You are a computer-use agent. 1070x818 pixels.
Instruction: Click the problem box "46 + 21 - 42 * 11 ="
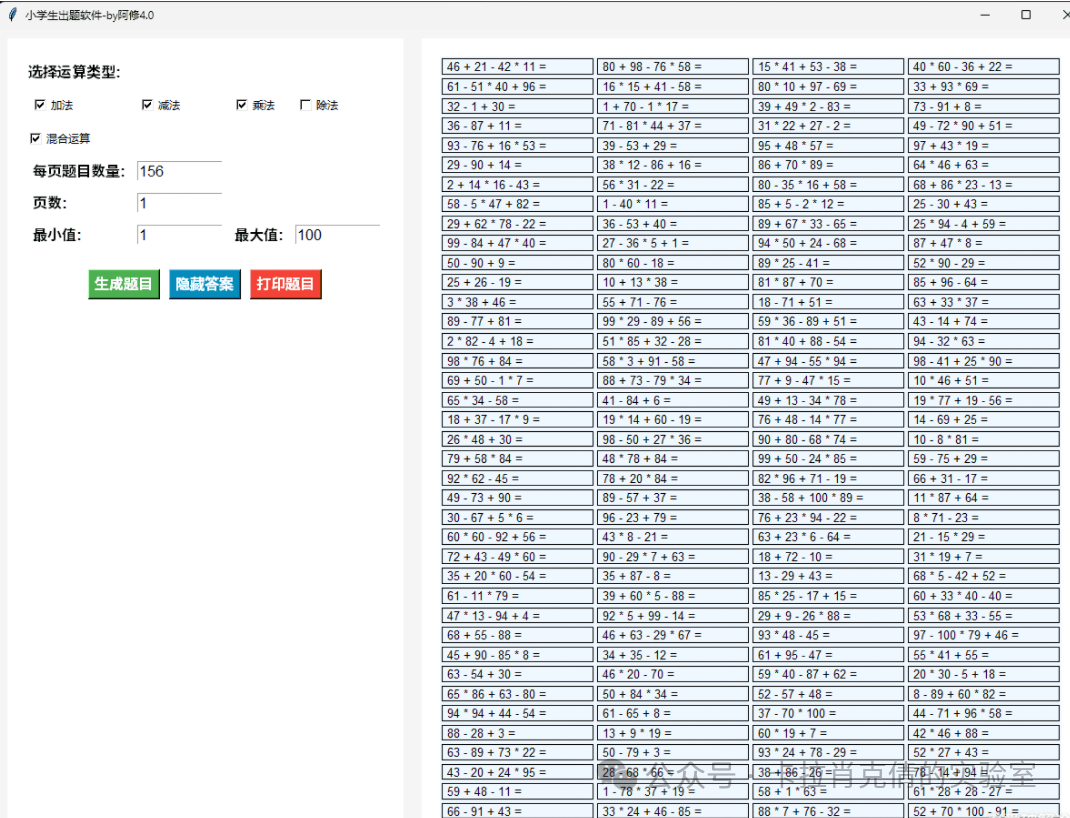tap(517, 67)
